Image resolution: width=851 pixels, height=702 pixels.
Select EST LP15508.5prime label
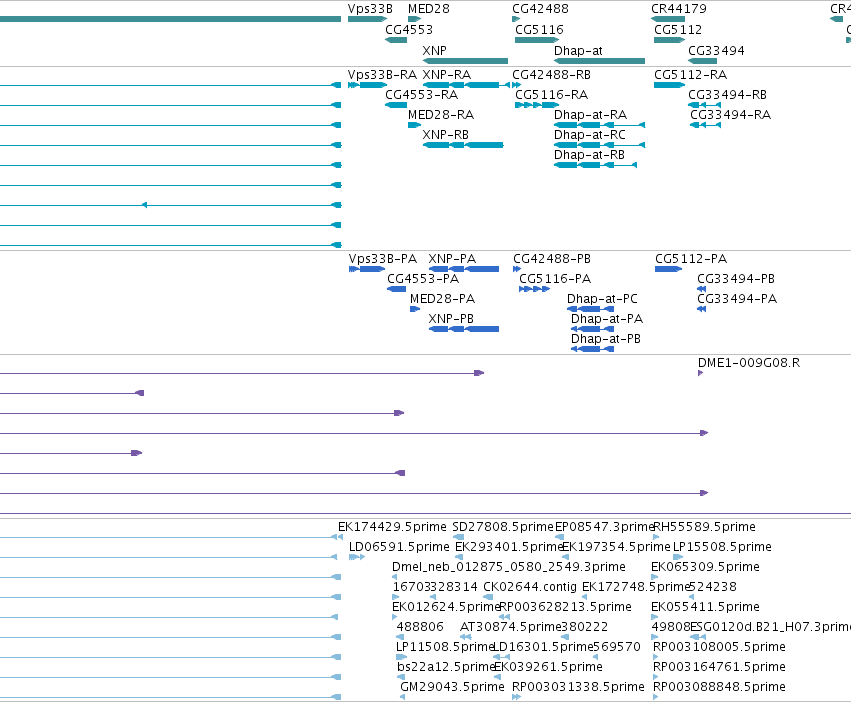[722, 547]
